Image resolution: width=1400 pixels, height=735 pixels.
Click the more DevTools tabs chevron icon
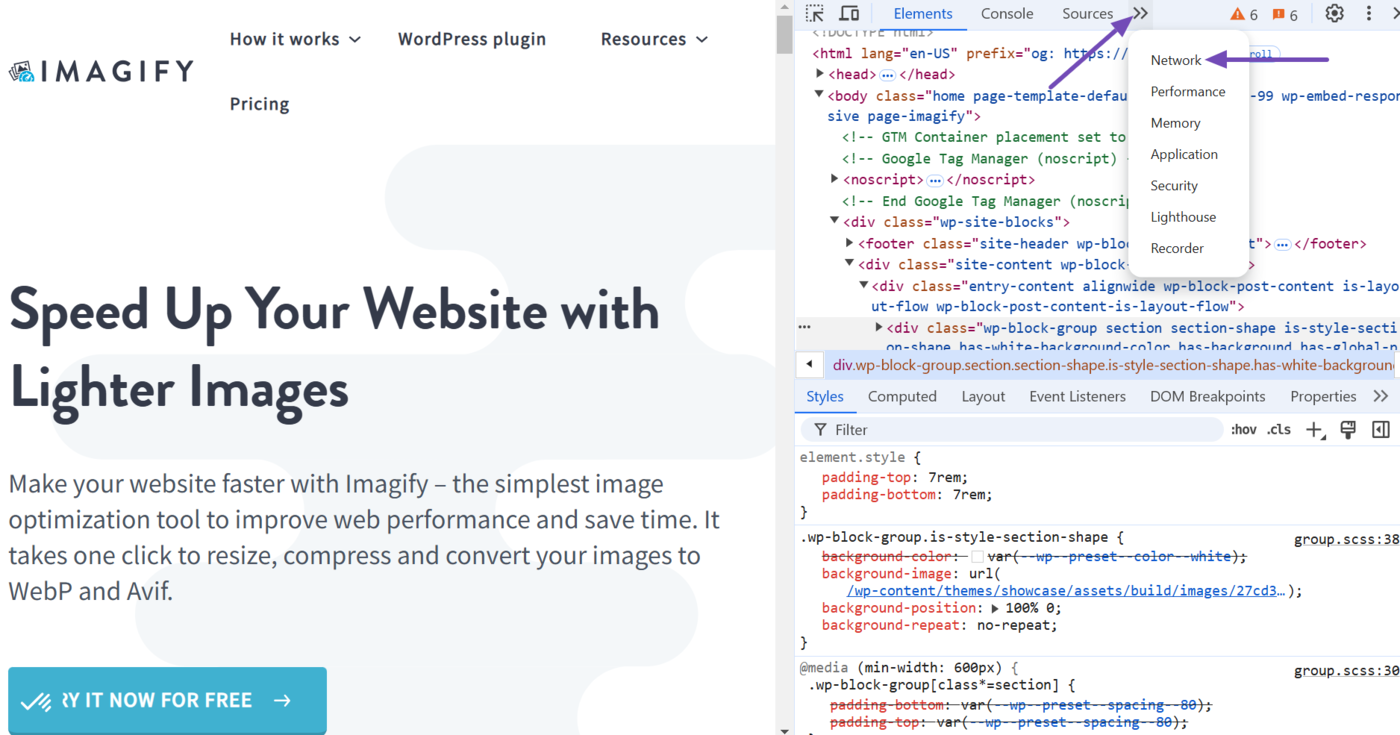coord(1140,14)
